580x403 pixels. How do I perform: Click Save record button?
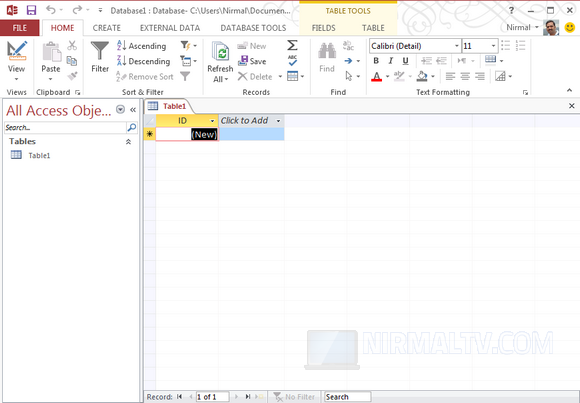pos(252,61)
